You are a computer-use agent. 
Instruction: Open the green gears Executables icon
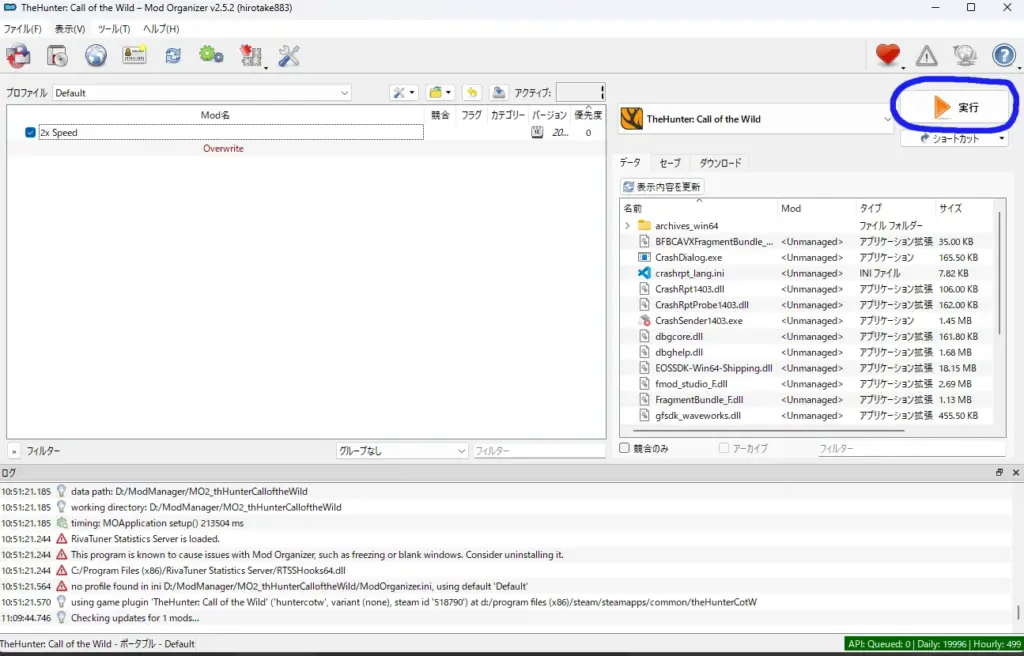click(x=211, y=56)
